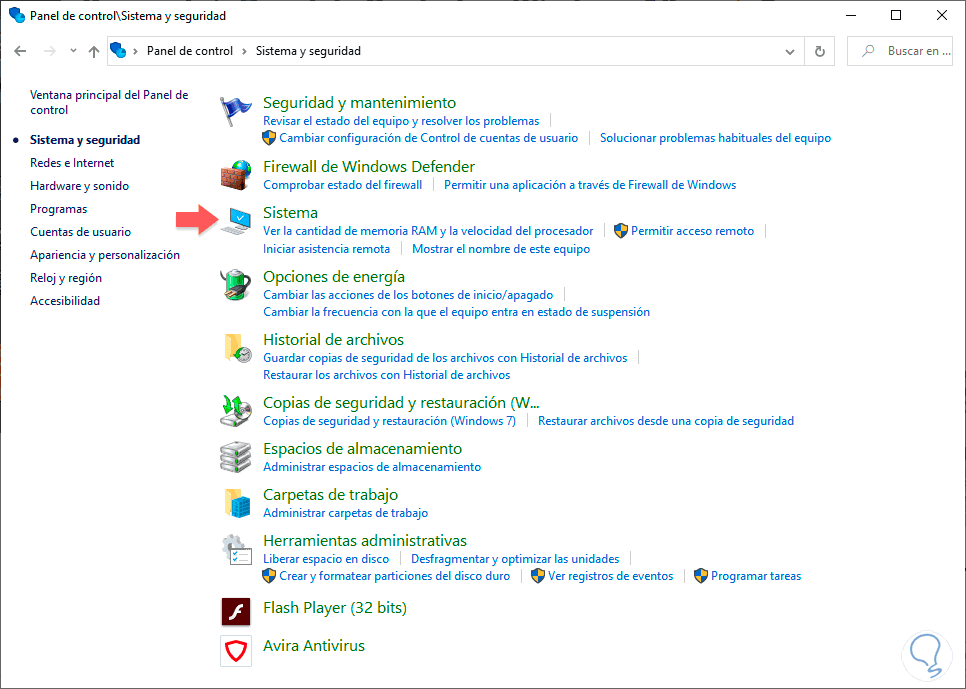
Task: Select Sistema y seguridad in the breadcrumb
Action: click(308, 51)
